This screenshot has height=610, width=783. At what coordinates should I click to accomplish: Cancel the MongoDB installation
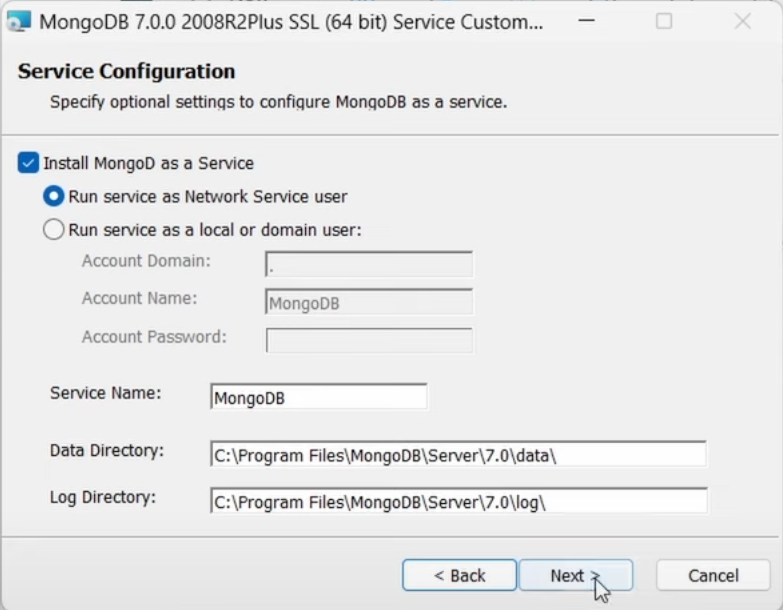[713, 575]
